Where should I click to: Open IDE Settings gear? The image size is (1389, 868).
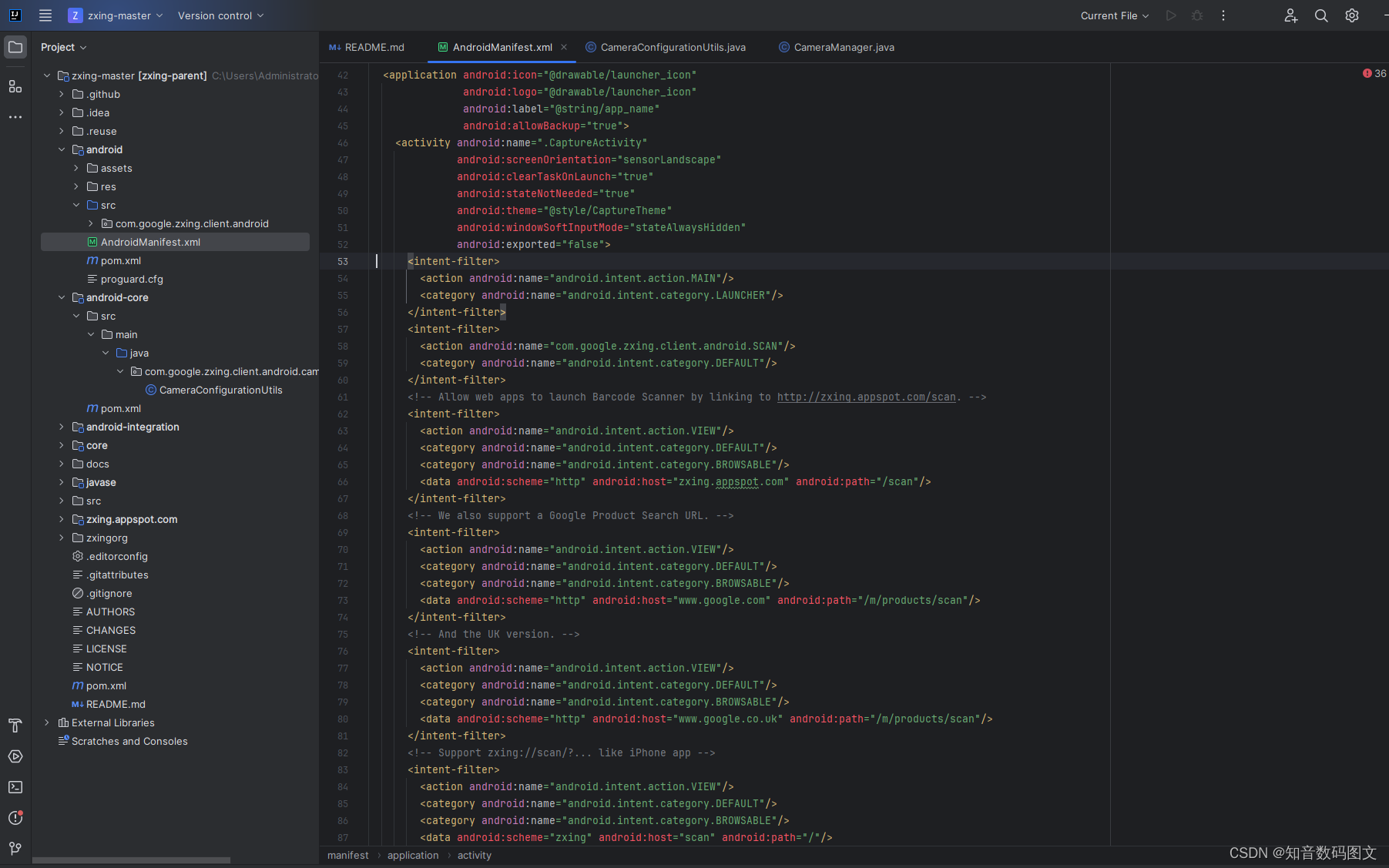[x=1351, y=15]
